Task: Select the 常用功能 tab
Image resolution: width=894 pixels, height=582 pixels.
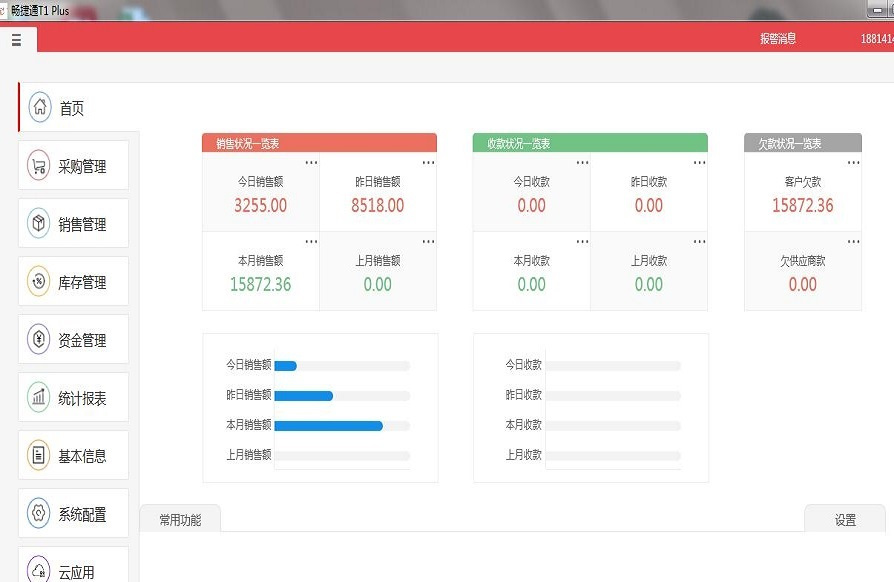Action: point(180,519)
